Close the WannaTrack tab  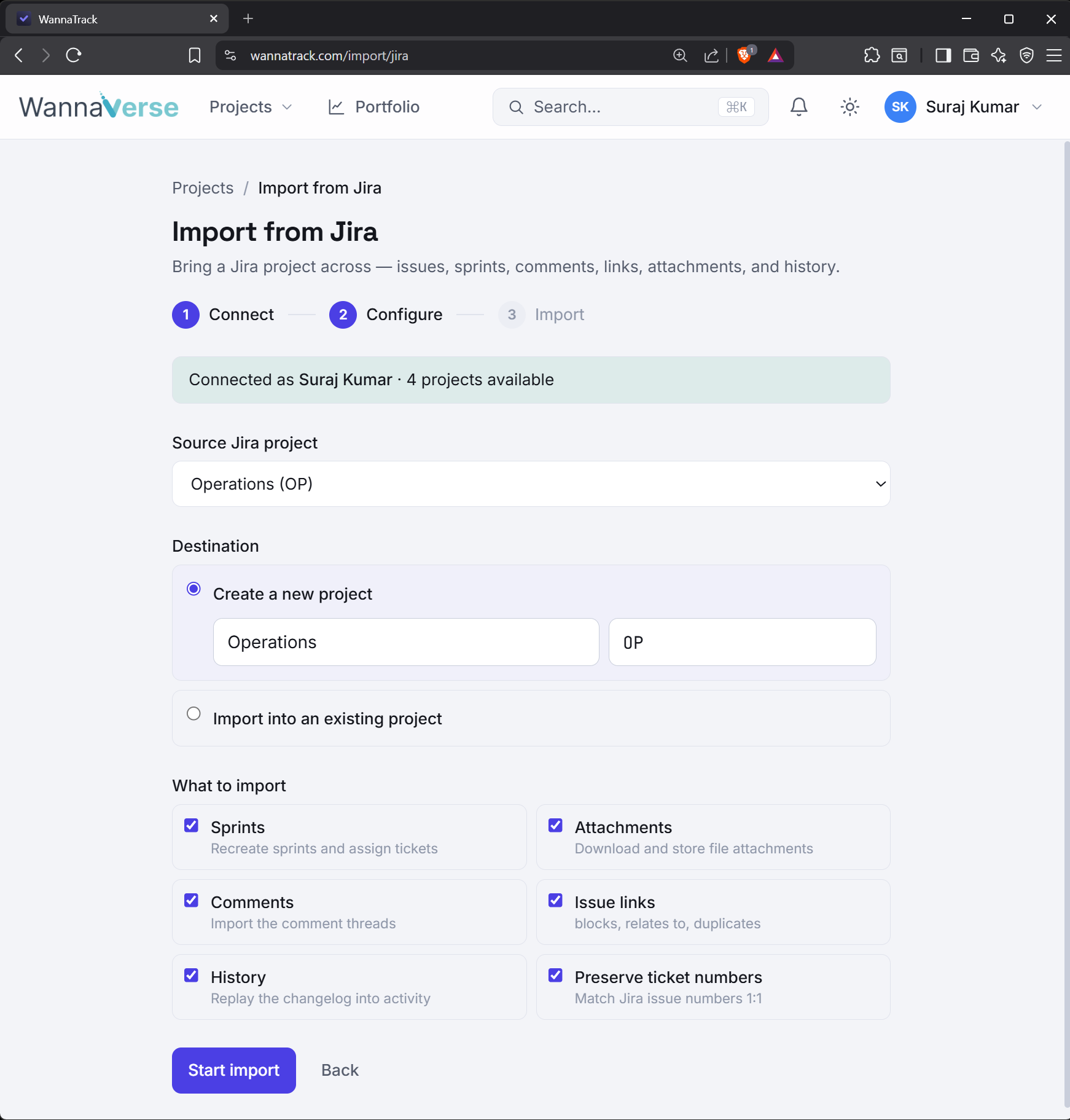(x=214, y=19)
